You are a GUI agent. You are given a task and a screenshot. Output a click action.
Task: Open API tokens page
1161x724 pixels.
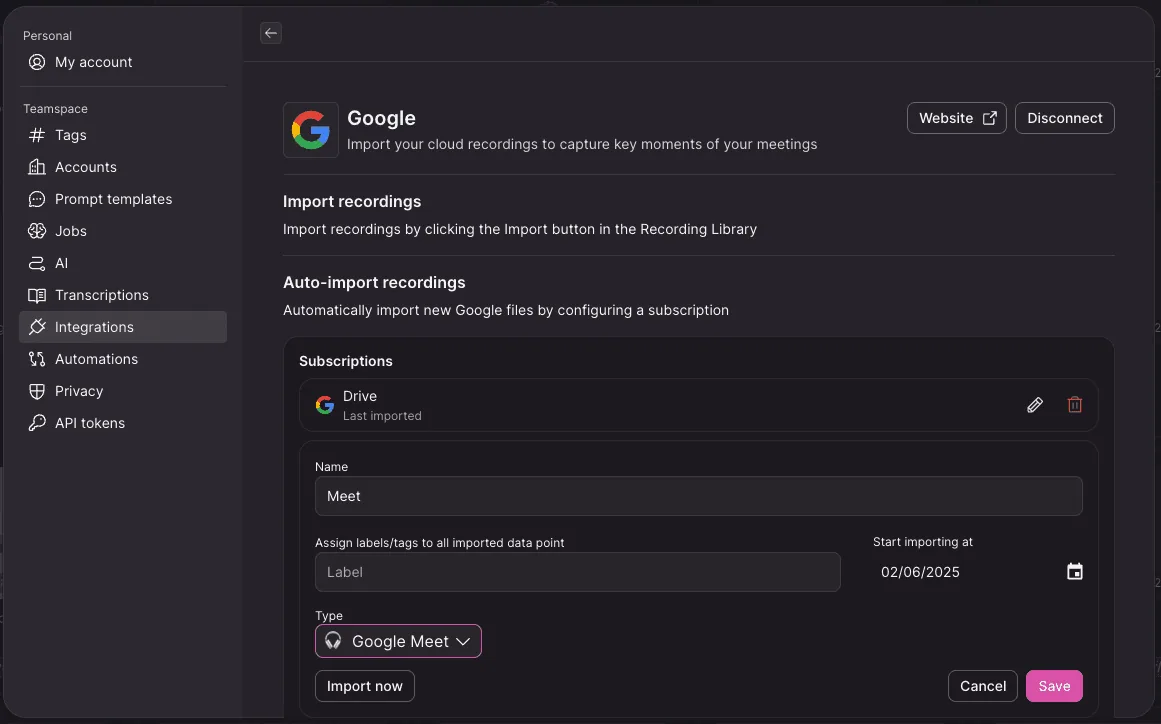(x=123, y=423)
